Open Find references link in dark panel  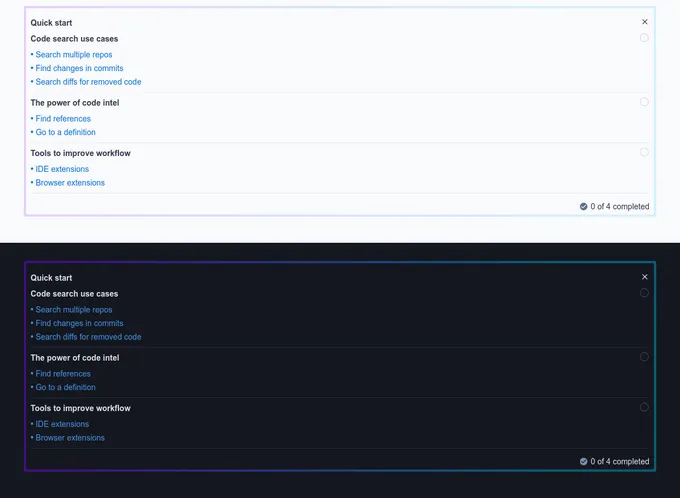tap(63, 374)
